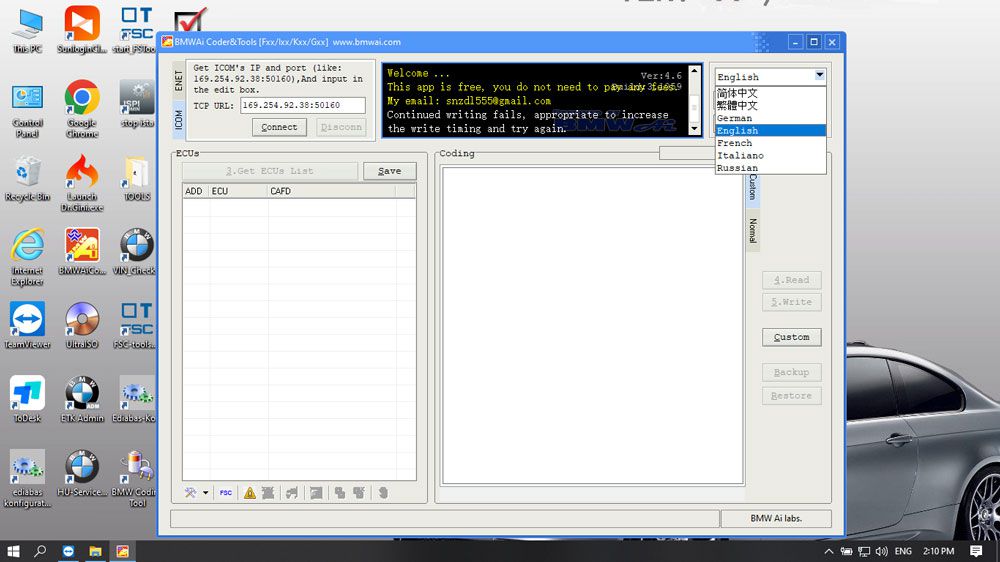Image resolution: width=1000 pixels, height=562 pixels.
Task: Click the welcome log scroll-down arrow
Action: pos(695,129)
